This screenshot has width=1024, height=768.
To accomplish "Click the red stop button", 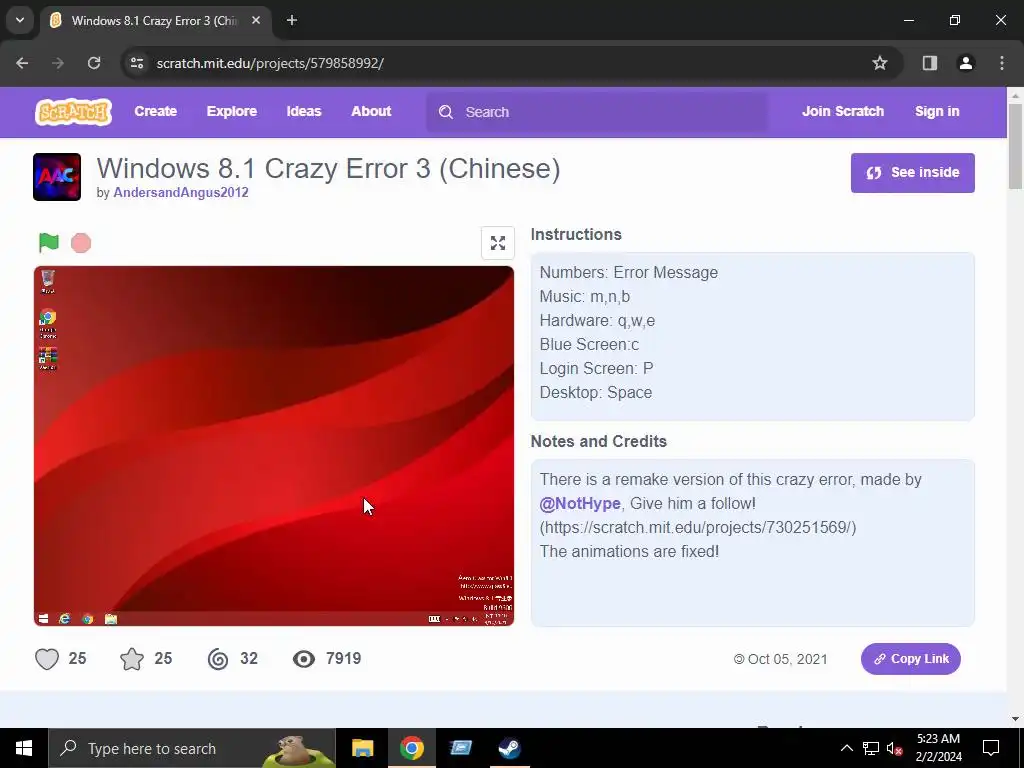I will (81, 243).
